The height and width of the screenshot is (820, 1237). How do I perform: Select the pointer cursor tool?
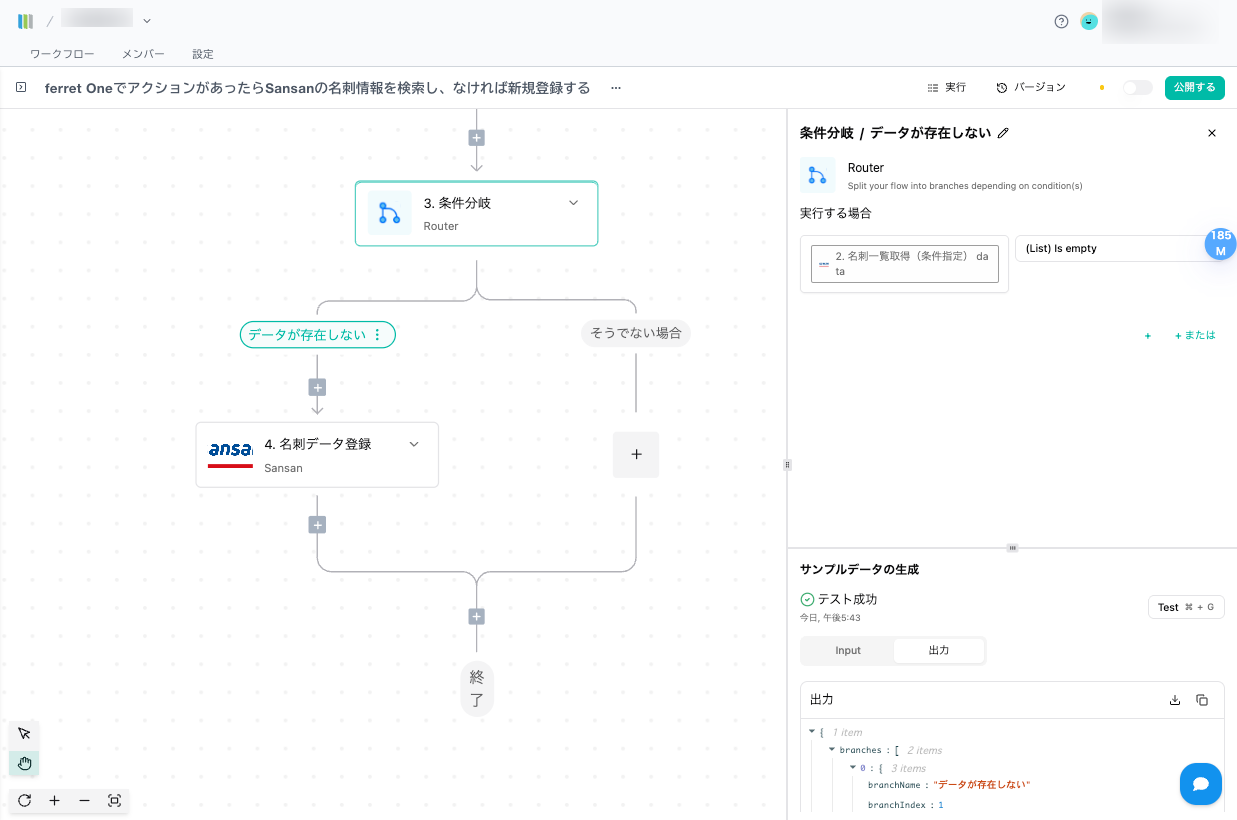click(24, 734)
